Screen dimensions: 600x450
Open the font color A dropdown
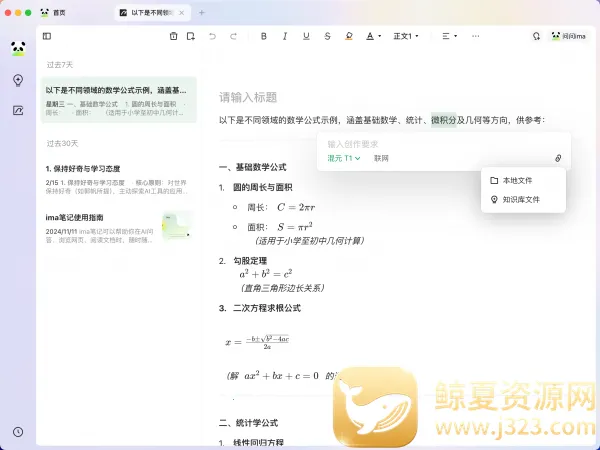click(373, 36)
